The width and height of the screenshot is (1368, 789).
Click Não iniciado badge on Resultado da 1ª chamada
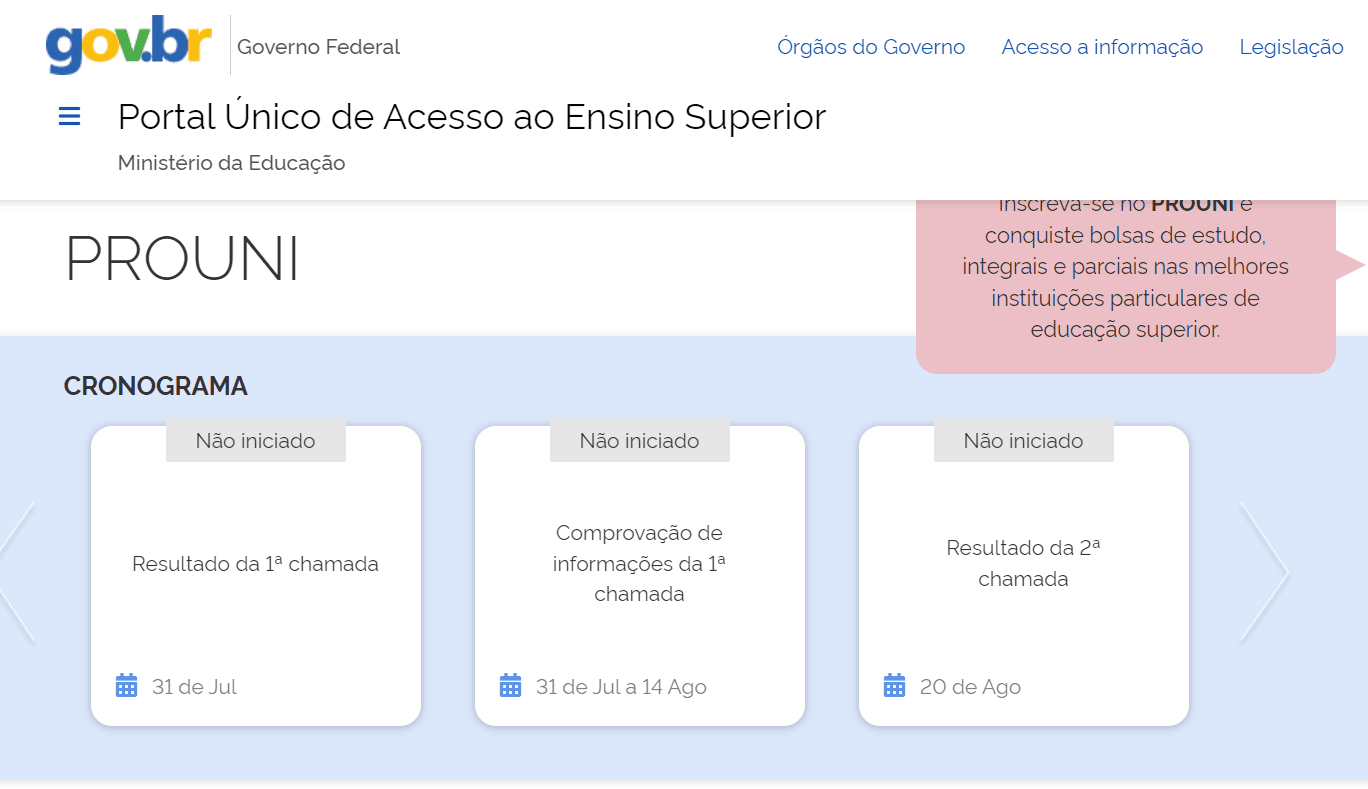pyautogui.click(x=256, y=441)
